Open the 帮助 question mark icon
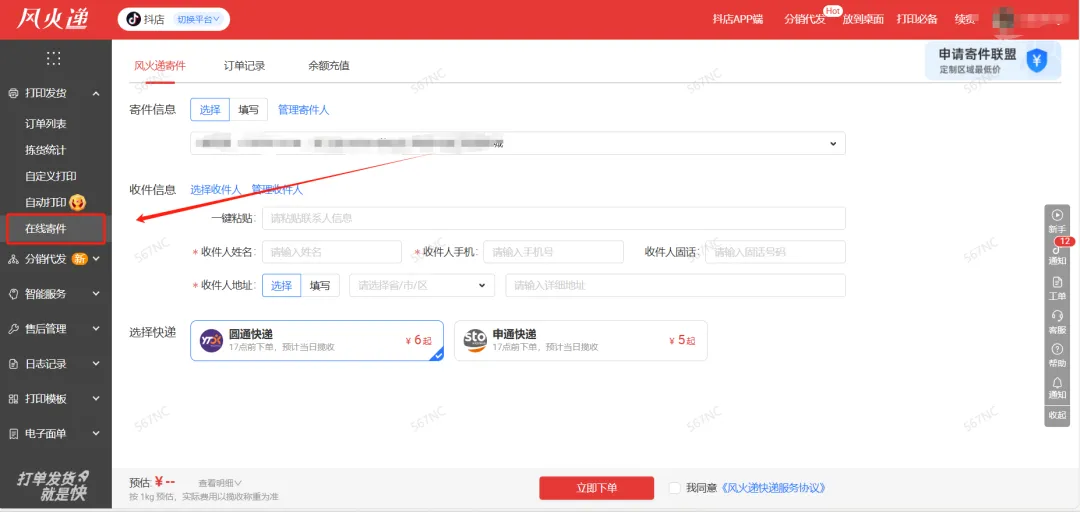The height and width of the screenshot is (512, 1080). click(x=1057, y=350)
